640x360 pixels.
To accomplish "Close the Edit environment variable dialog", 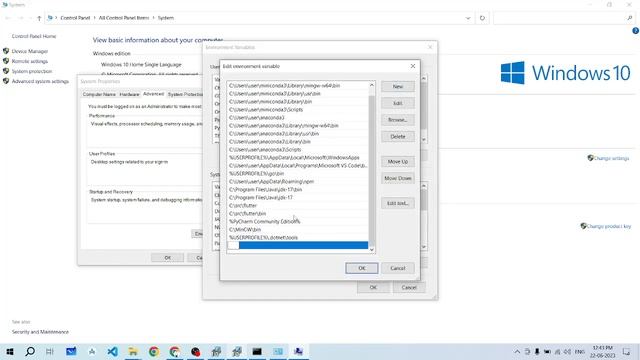I will click(x=413, y=66).
